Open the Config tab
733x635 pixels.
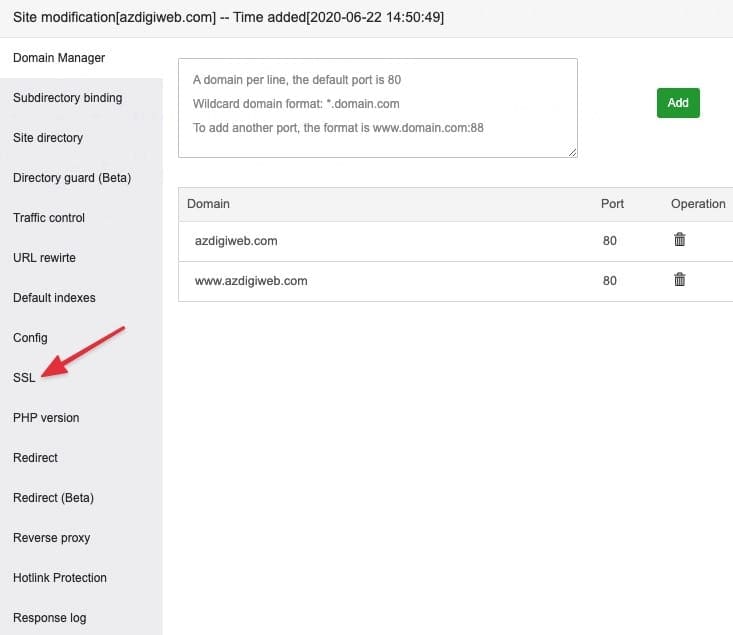coord(30,338)
